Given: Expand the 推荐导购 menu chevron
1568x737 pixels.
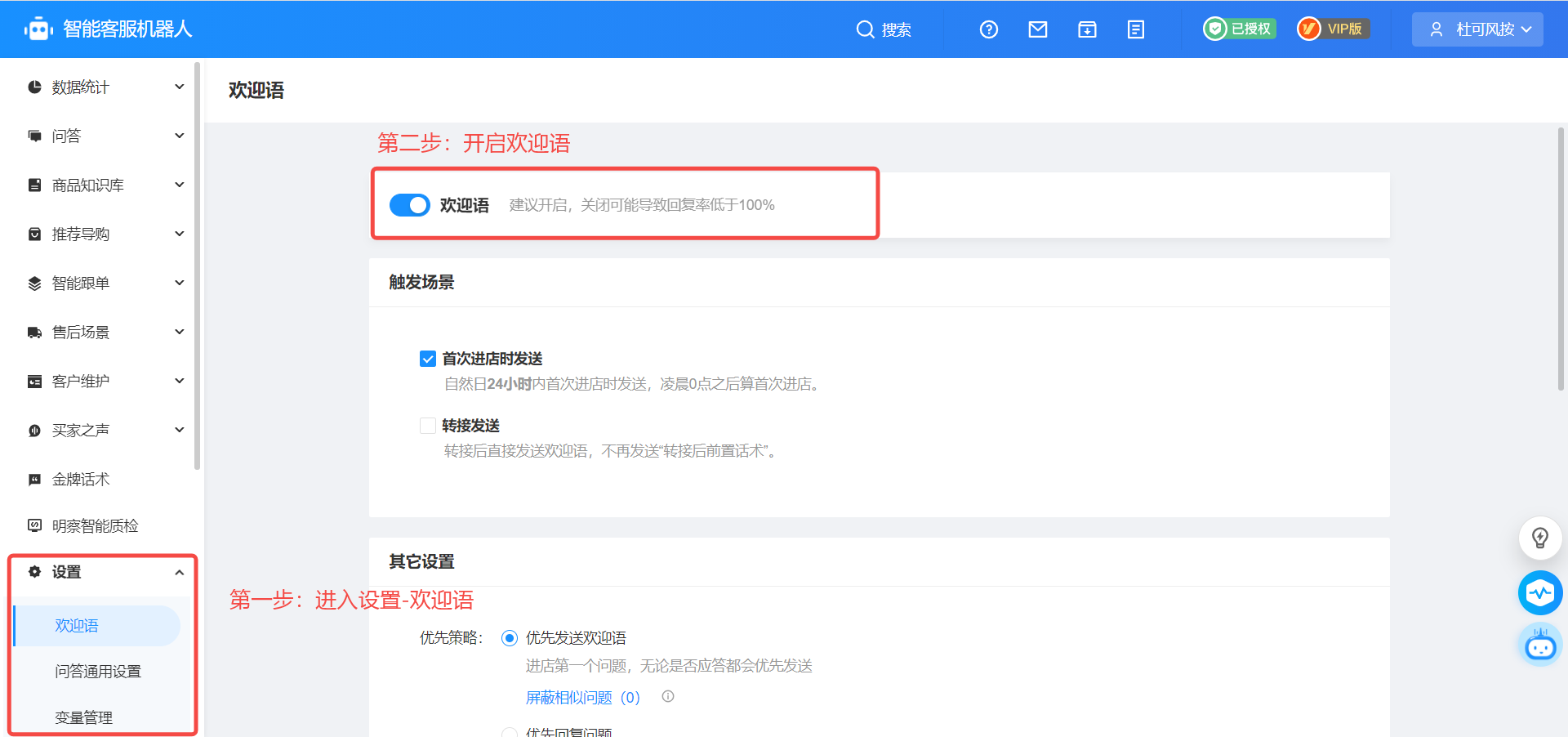Looking at the screenshot, I should click(180, 234).
